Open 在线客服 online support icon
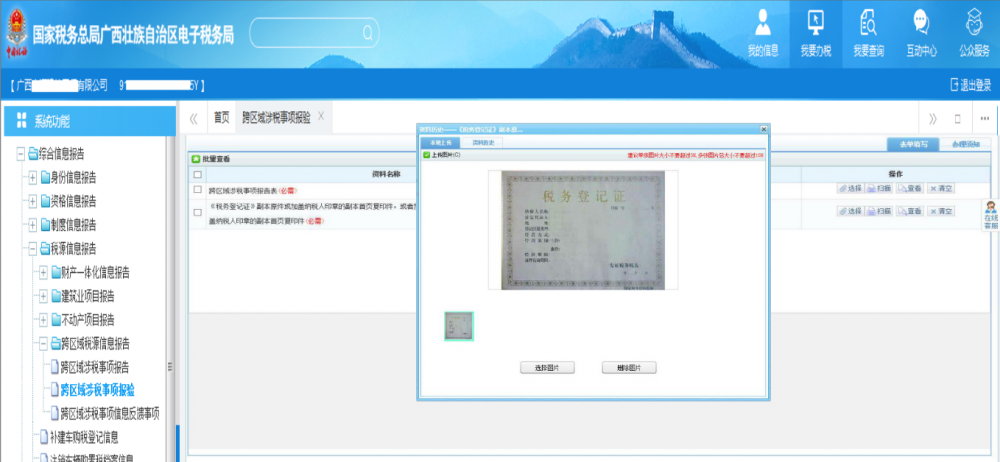 click(x=990, y=216)
